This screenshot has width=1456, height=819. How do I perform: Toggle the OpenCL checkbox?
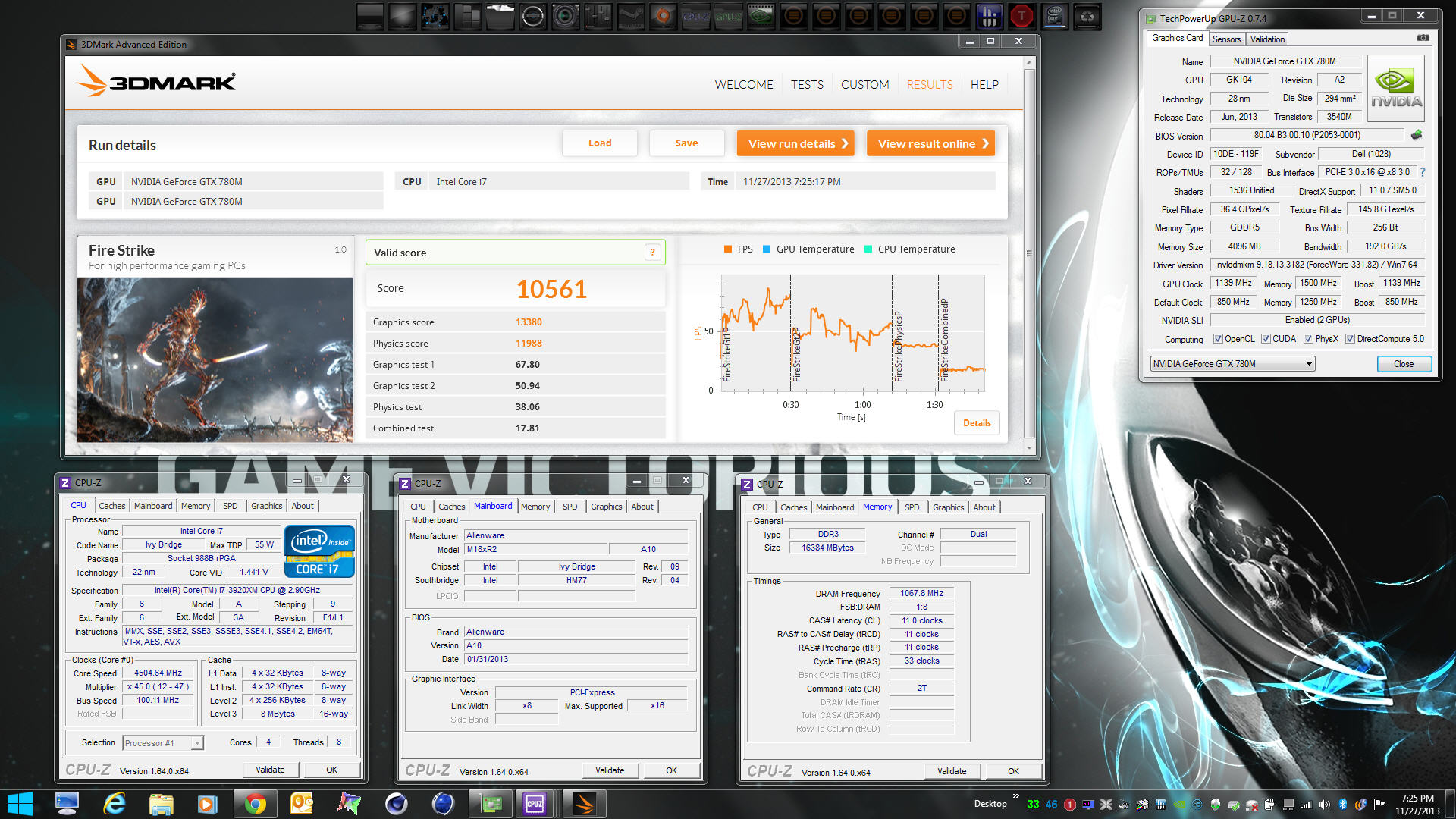[1218, 339]
